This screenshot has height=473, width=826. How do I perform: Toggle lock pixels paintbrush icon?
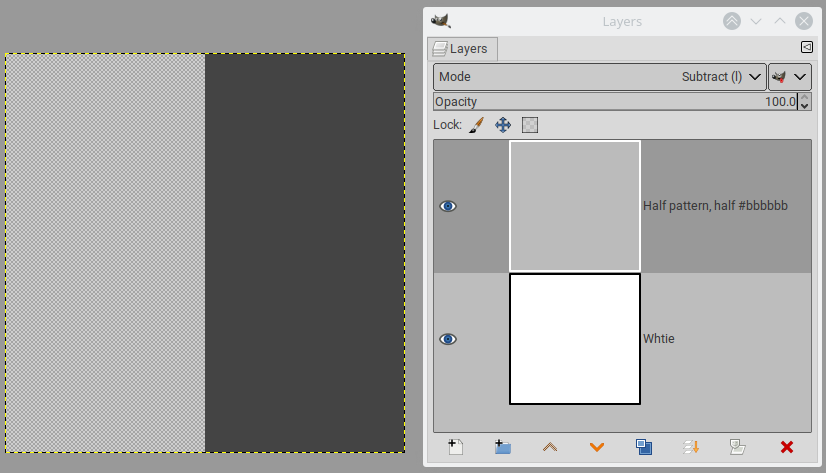(476, 125)
